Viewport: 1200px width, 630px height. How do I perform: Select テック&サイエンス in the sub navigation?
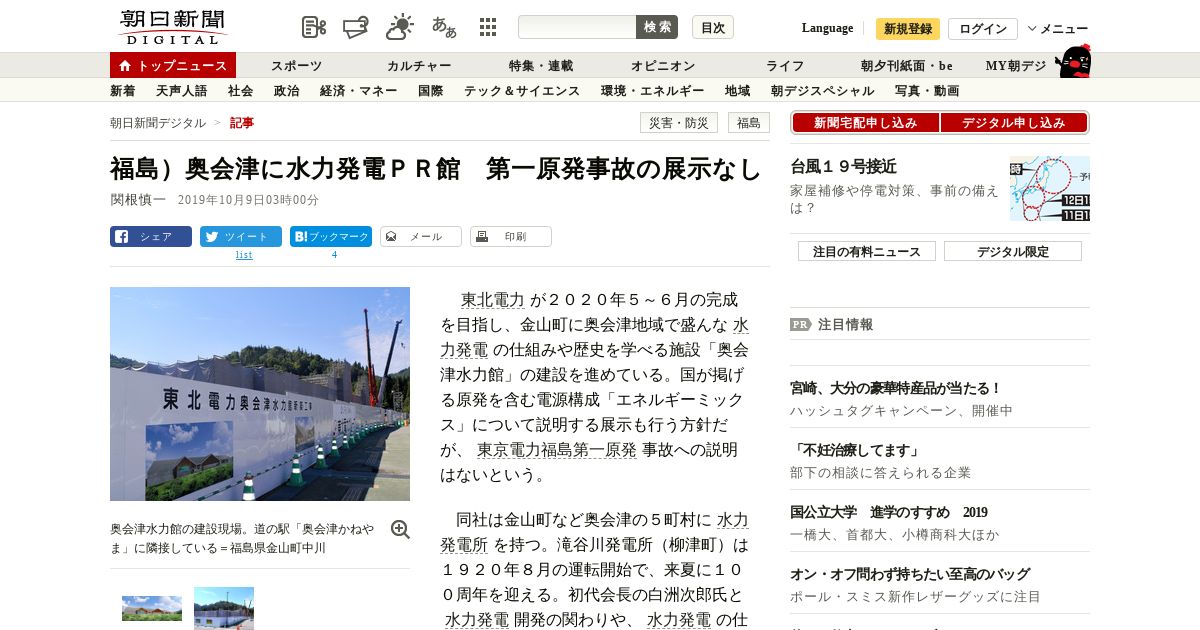pyautogui.click(x=522, y=91)
